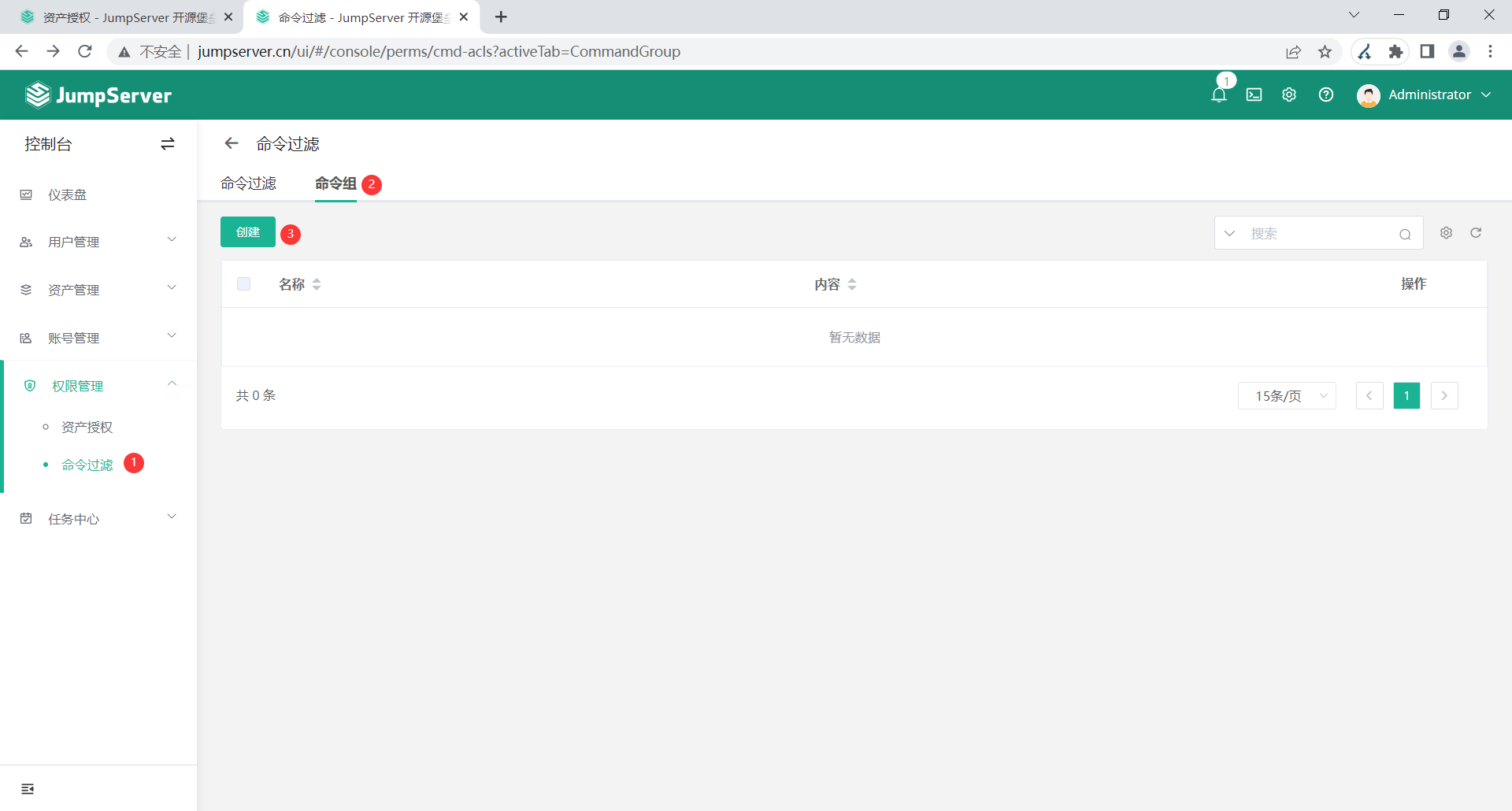The image size is (1512, 811).
Task: Expand the 账号管理 menu
Action: point(98,338)
